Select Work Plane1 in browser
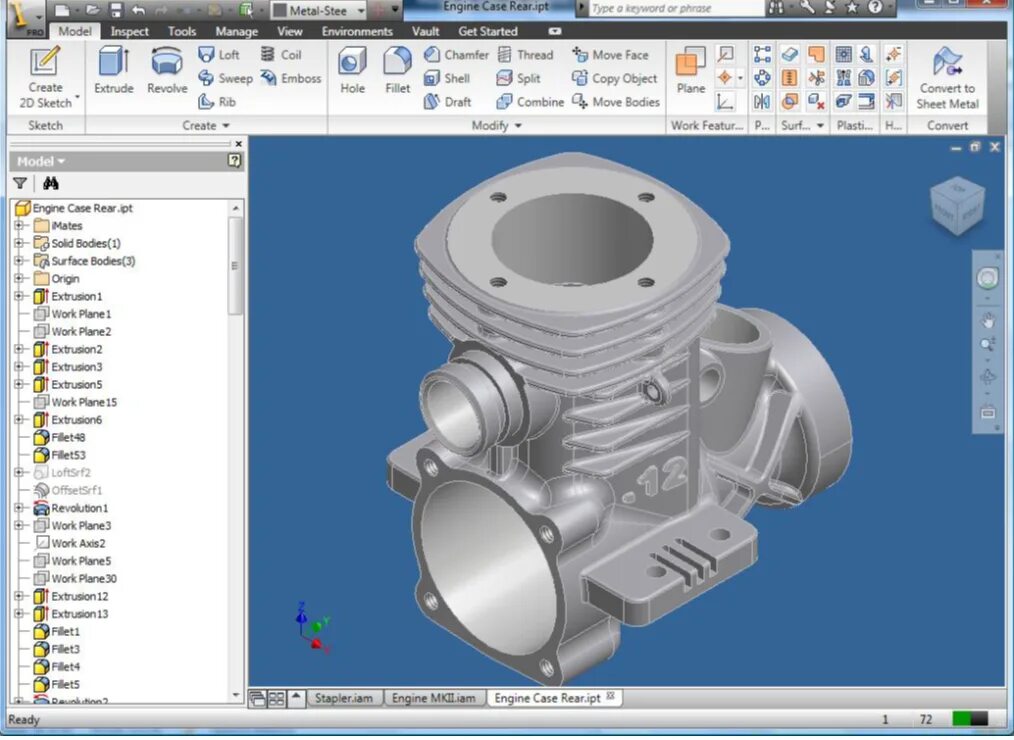The width and height of the screenshot is (1014, 740). 72,314
